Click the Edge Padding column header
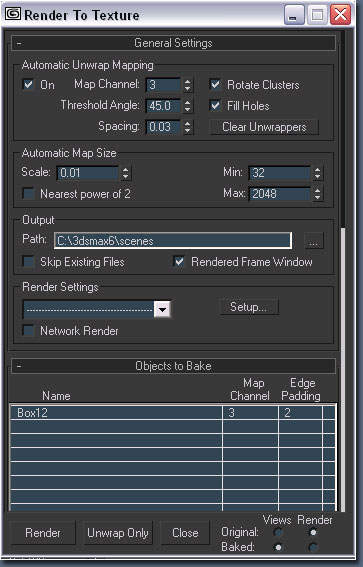This screenshot has height=567, width=363. click(301, 389)
